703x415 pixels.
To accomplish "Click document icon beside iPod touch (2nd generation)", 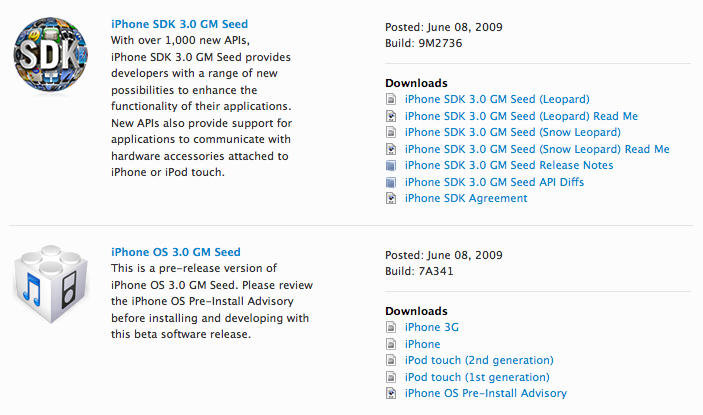I will pyautogui.click(x=391, y=360).
